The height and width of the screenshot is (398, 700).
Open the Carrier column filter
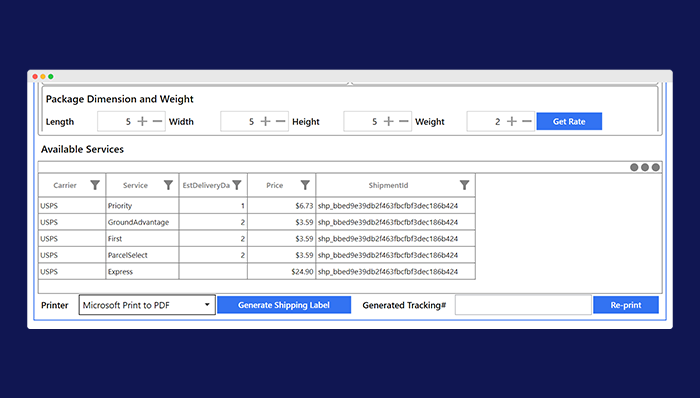click(95, 185)
